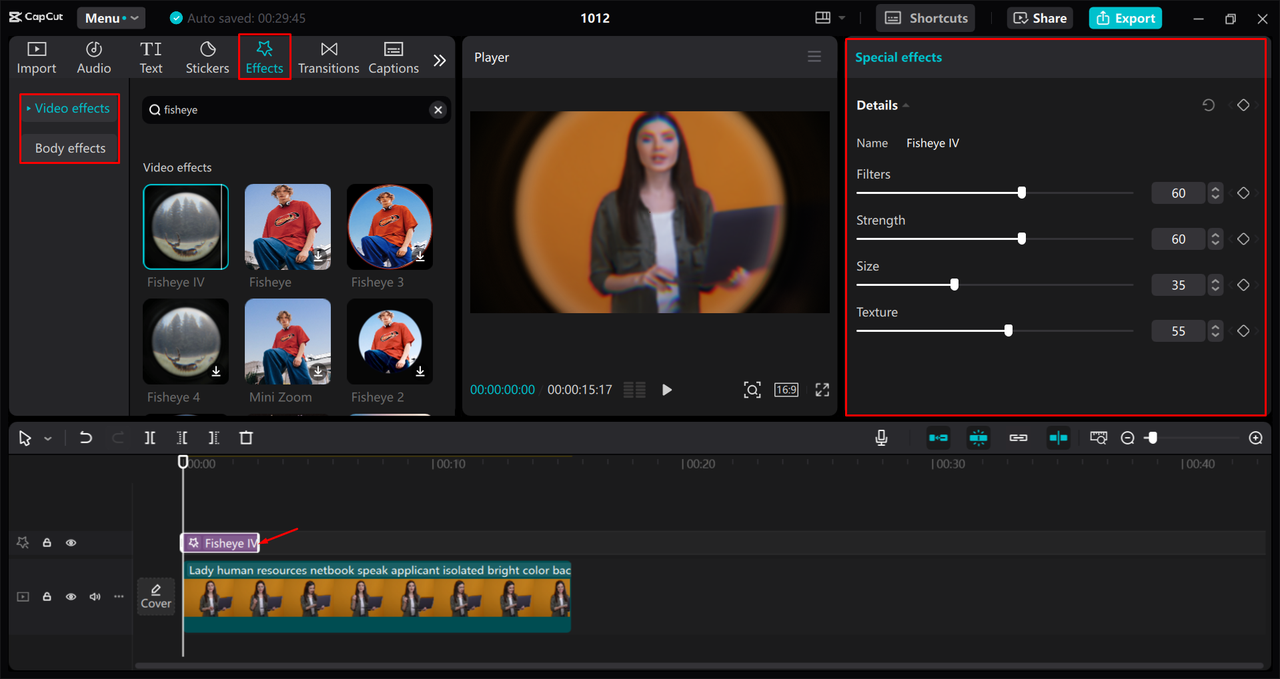The width and height of the screenshot is (1280, 679).
Task: Switch to the Text tab
Action: coord(151,58)
